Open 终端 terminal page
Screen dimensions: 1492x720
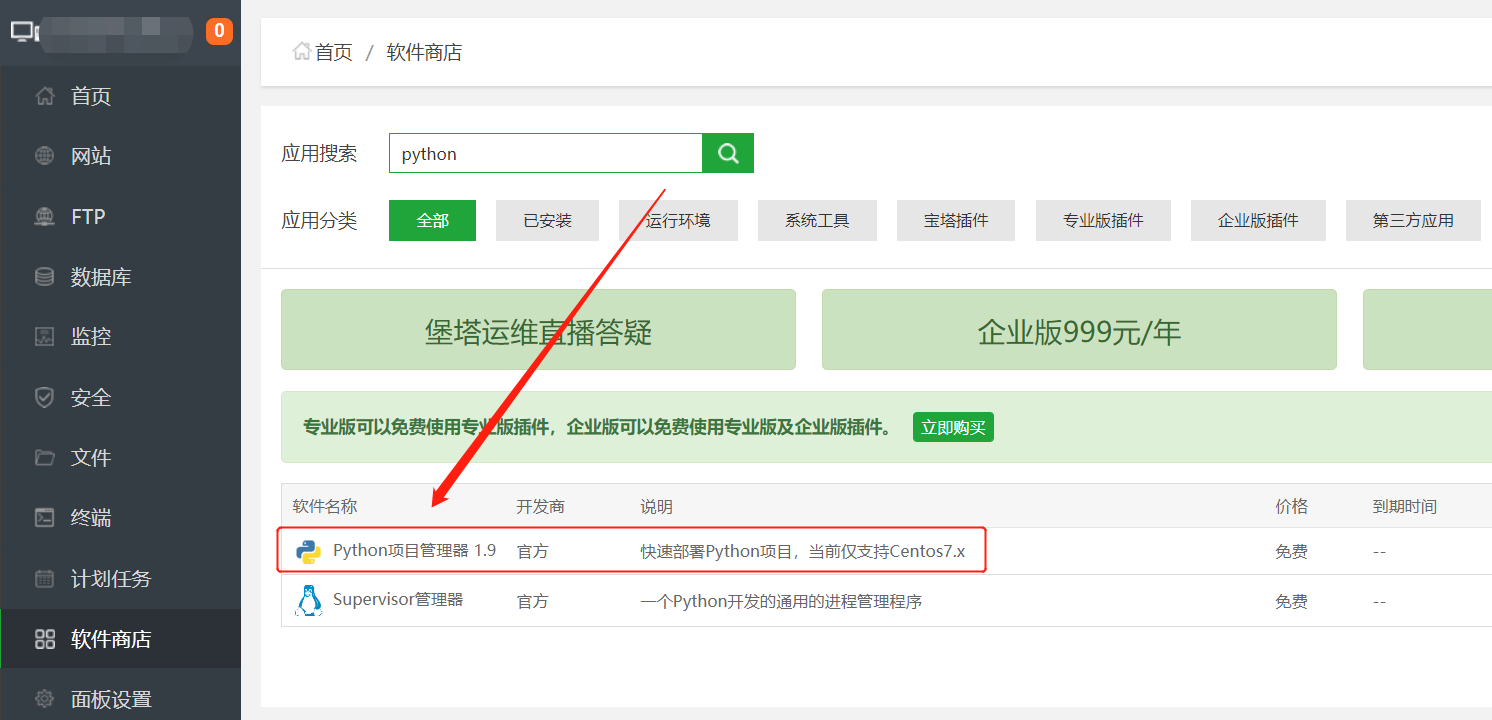90,518
